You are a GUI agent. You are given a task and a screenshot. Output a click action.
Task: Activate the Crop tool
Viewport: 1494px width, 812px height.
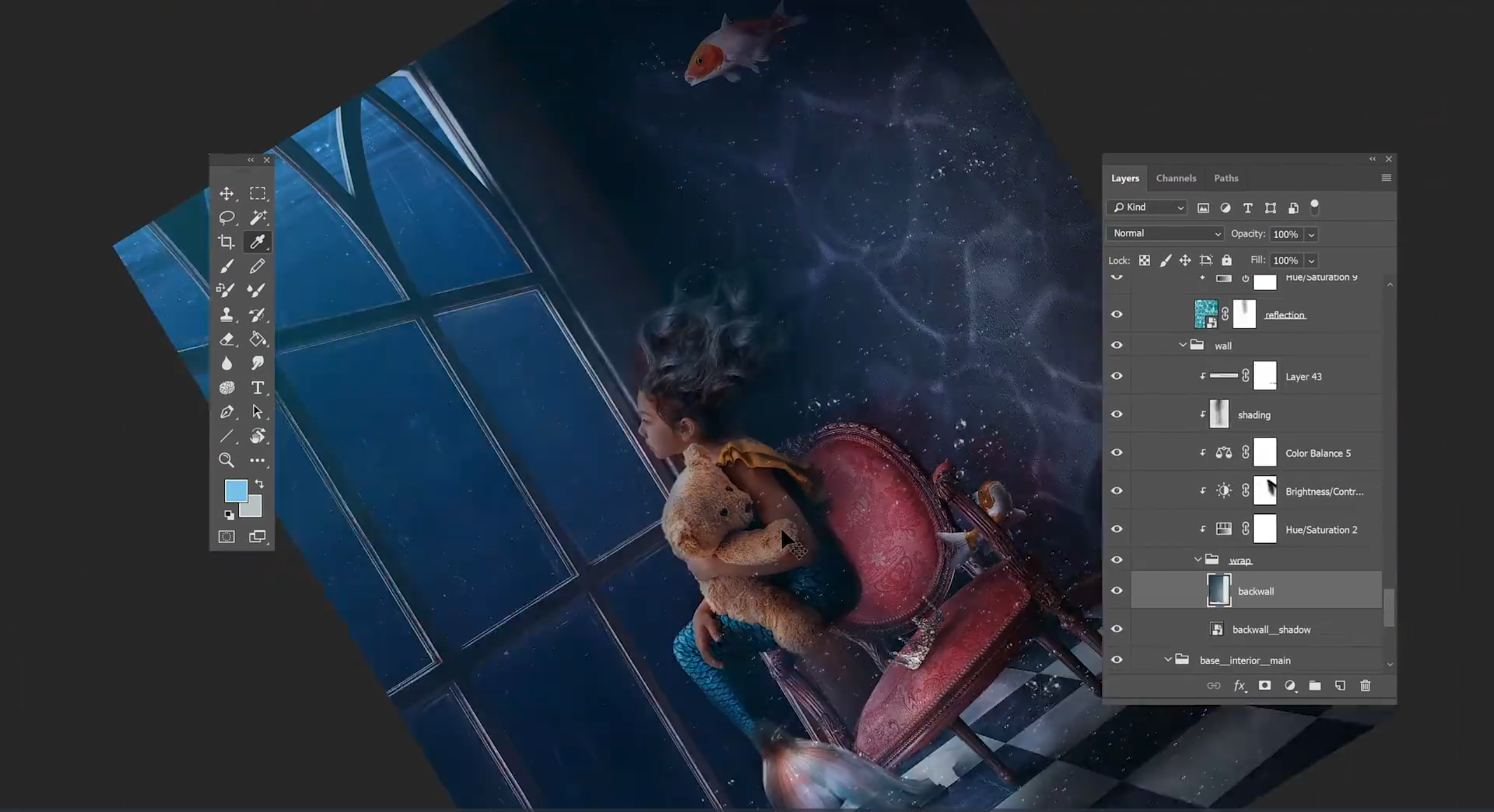(226, 242)
